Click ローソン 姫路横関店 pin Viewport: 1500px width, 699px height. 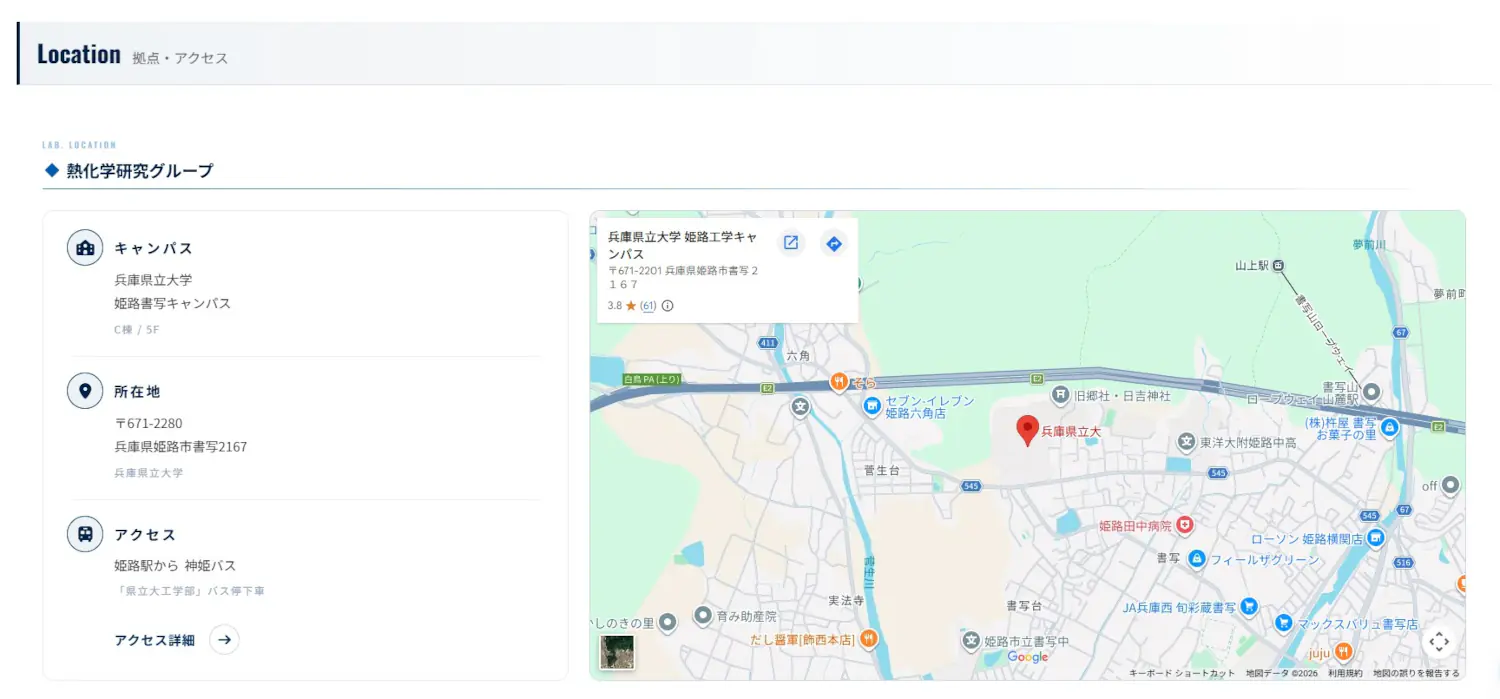1376,538
